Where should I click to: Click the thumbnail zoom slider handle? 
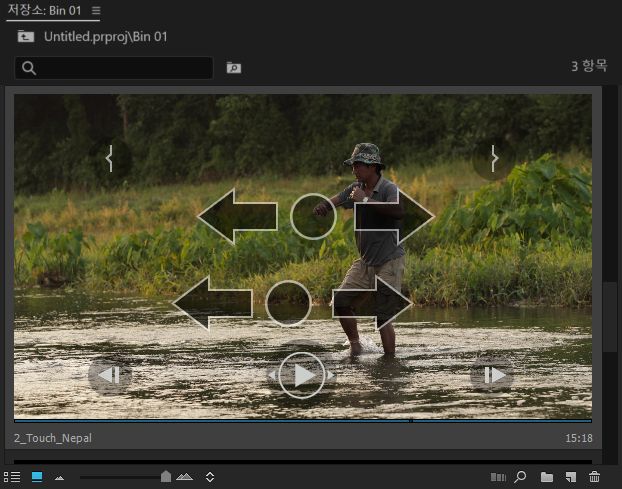[166, 476]
